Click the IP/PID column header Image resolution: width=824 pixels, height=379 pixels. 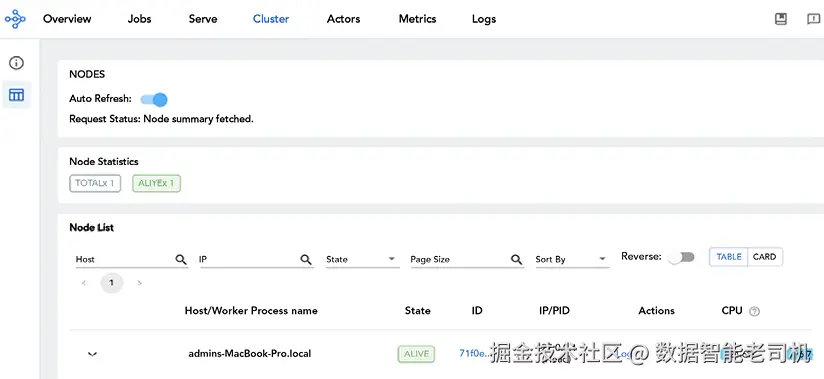click(554, 311)
